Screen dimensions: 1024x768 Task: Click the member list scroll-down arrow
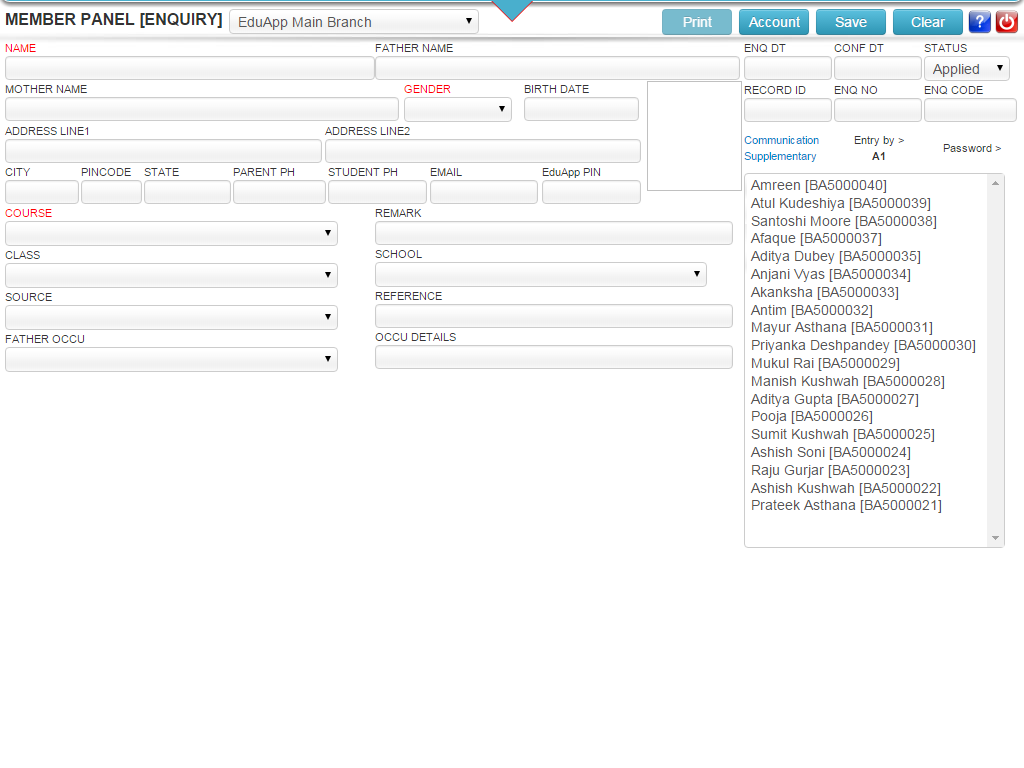(x=995, y=538)
